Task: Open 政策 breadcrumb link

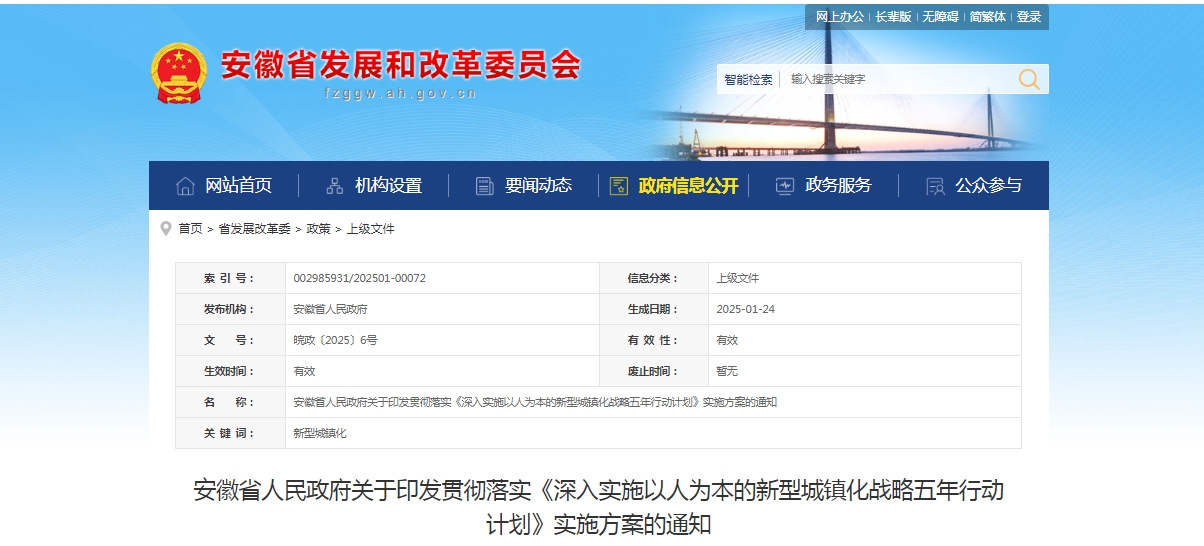Action: pos(318,229)
